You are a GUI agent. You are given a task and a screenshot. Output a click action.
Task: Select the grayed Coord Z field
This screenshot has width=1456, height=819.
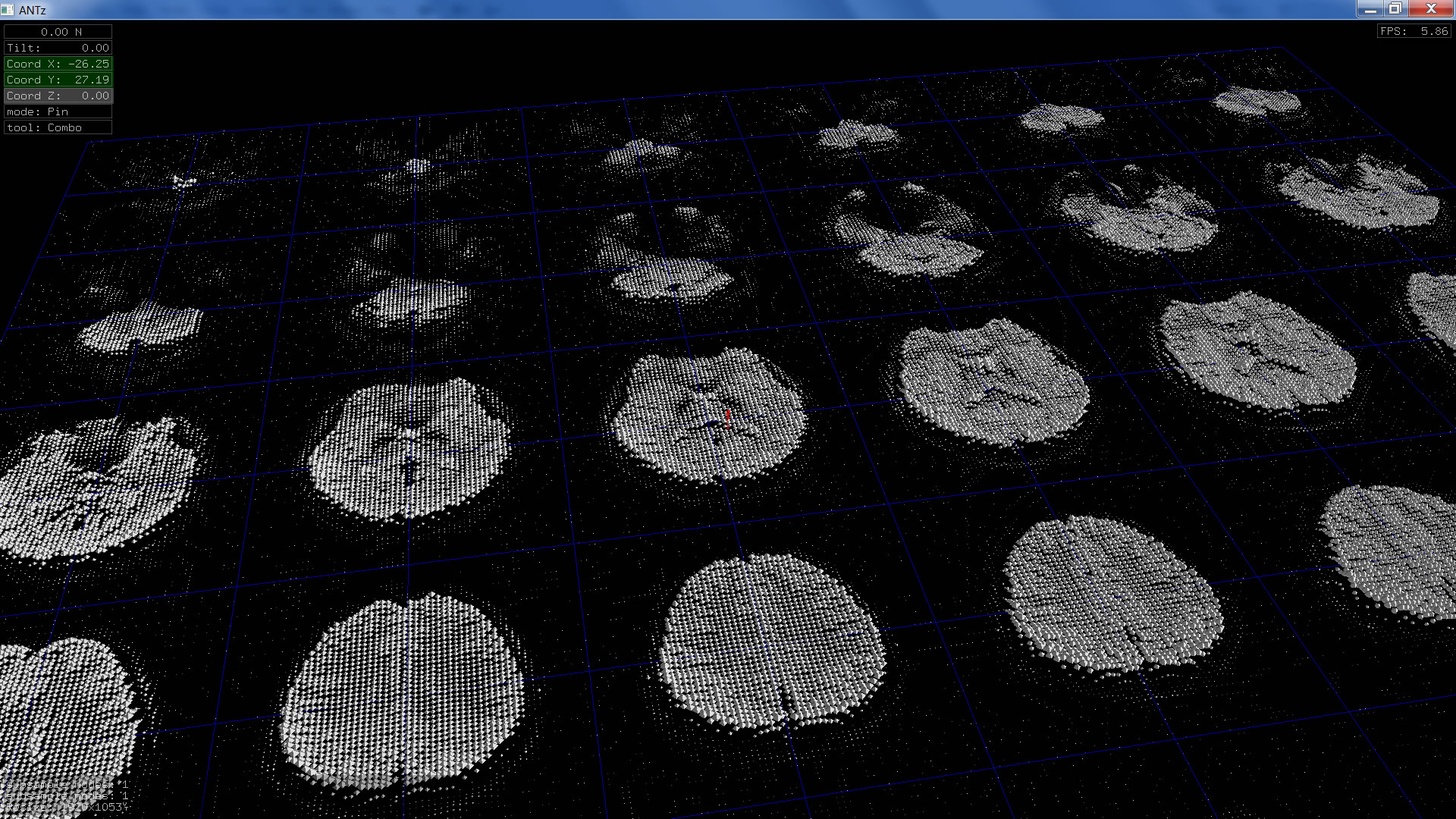click(58, 96)
